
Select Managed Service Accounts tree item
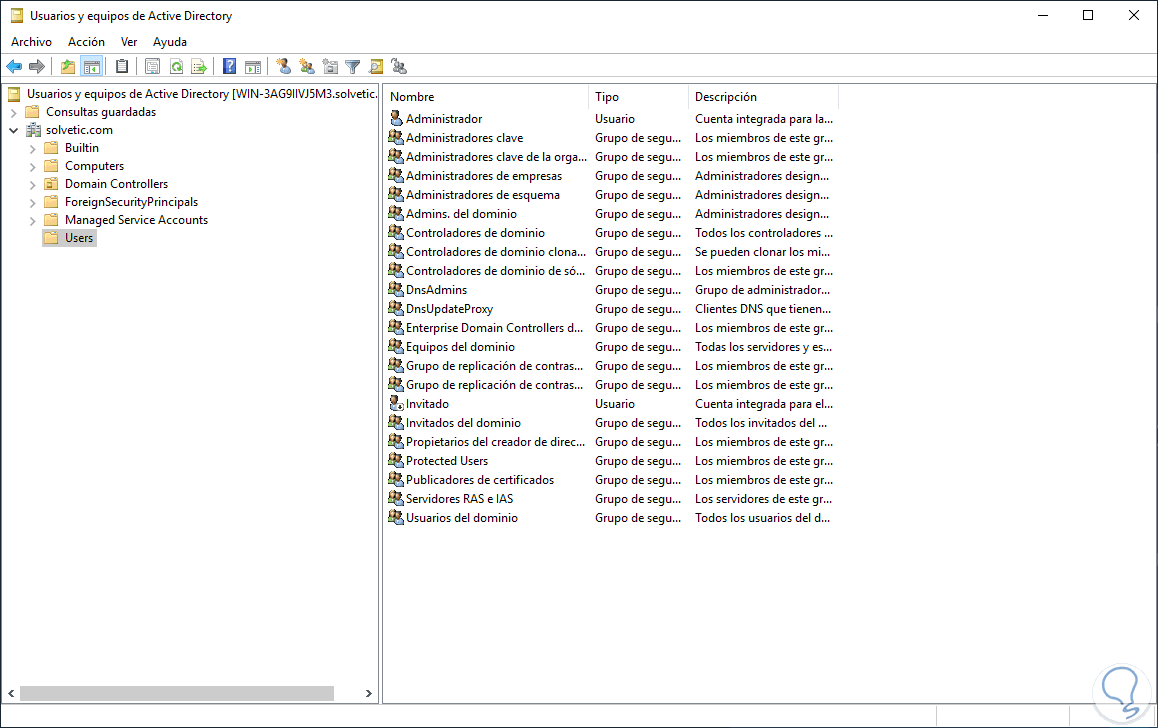pos(137,220)
